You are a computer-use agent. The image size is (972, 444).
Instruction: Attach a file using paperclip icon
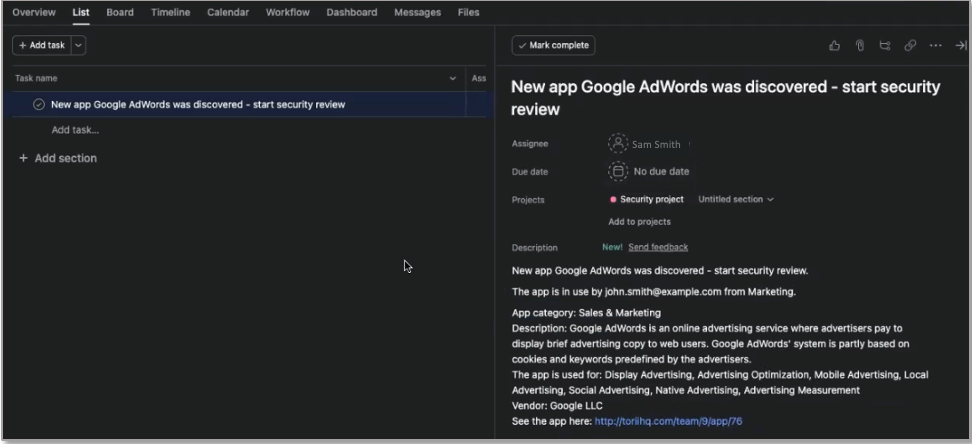point(860,45)
